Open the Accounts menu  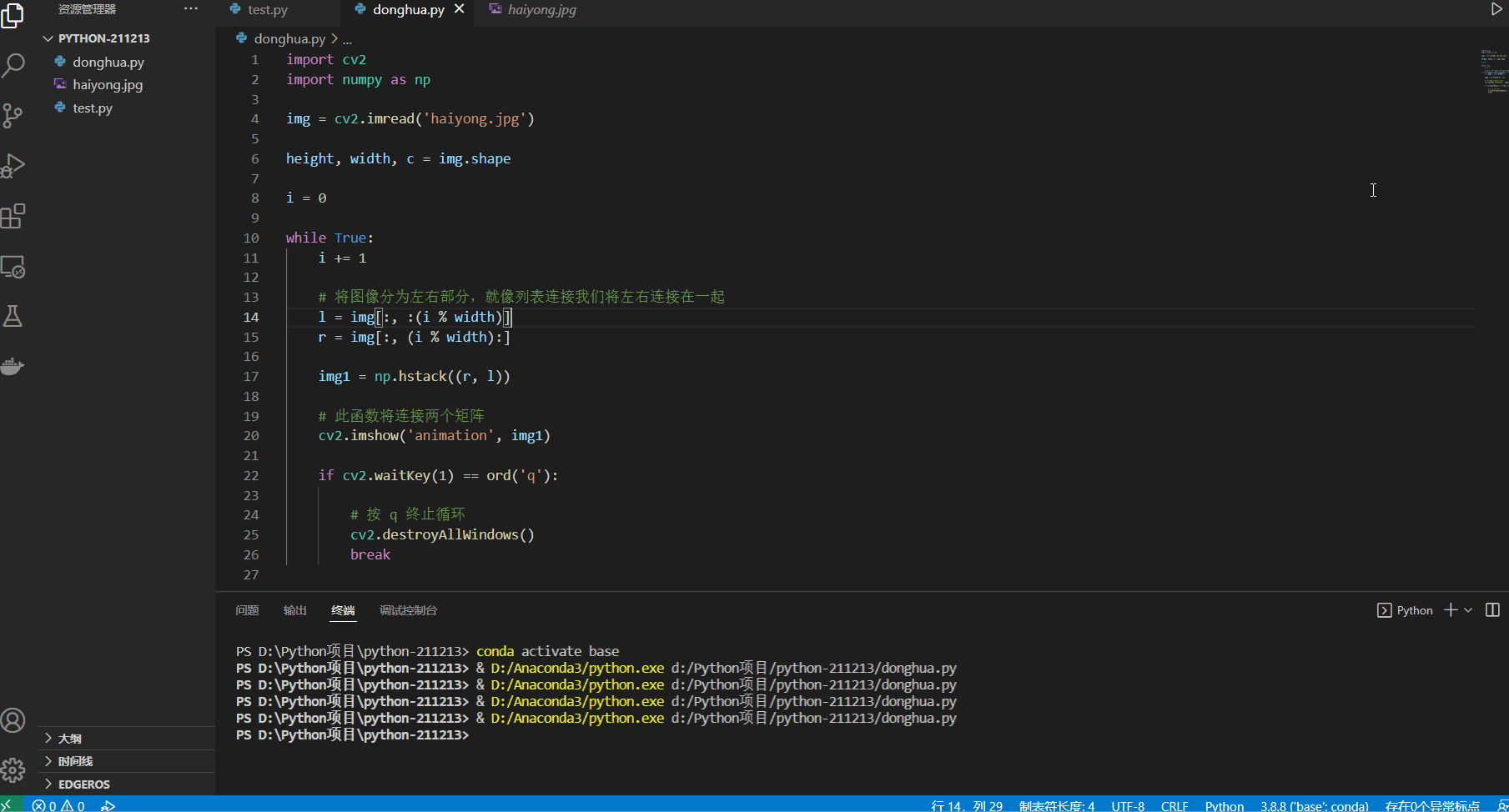pos(13,720)
